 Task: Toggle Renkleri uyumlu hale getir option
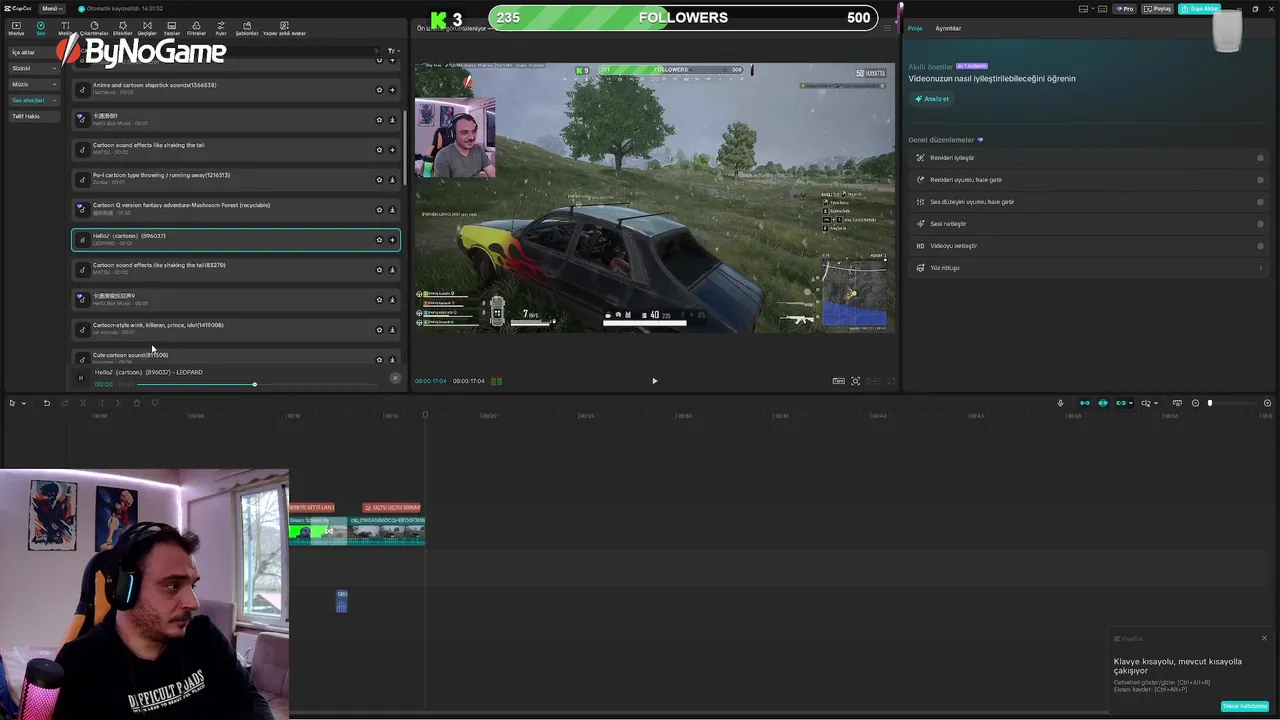coord(1260,180)
